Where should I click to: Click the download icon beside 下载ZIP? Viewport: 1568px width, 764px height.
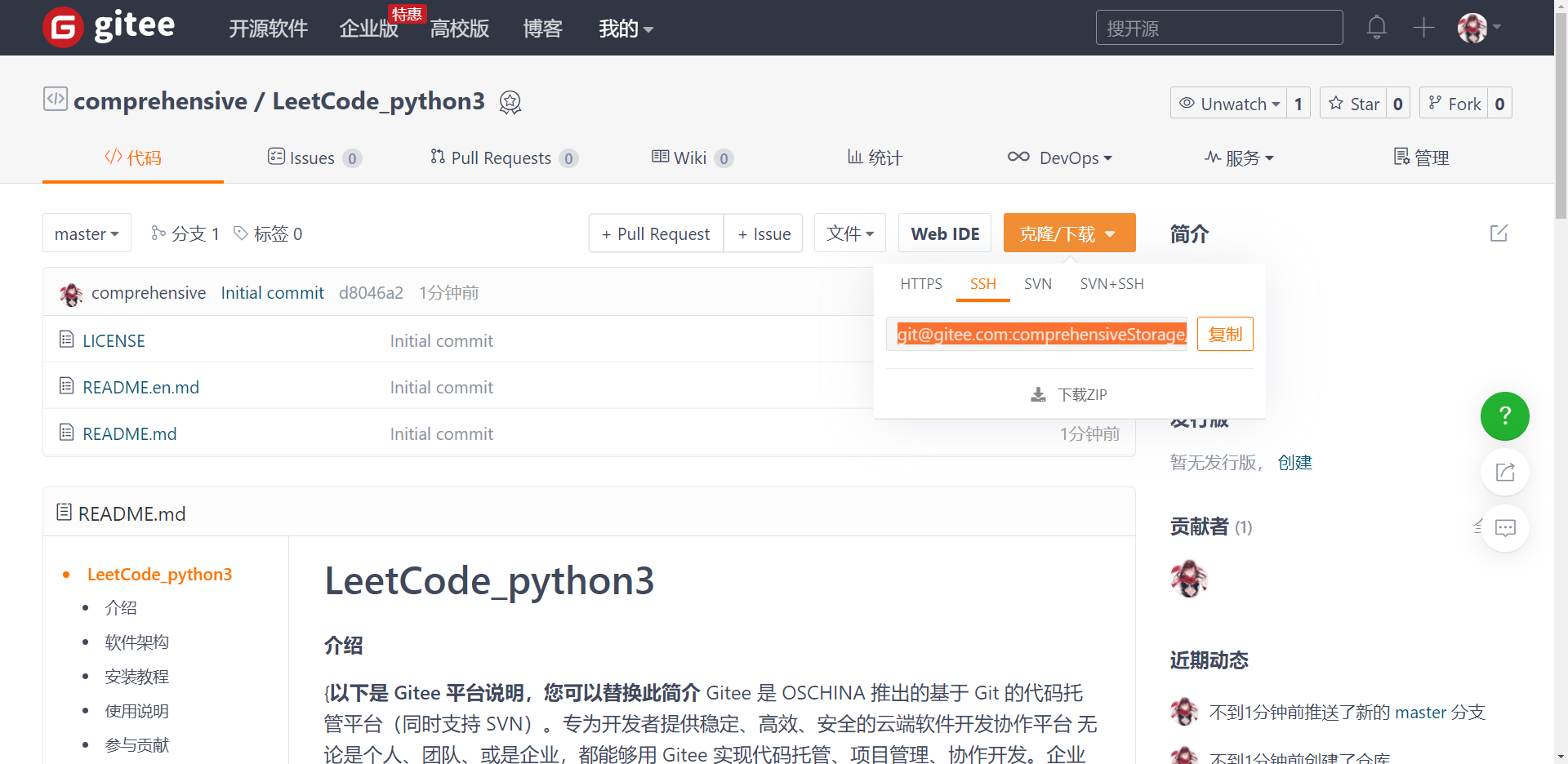pos(1038,395)
